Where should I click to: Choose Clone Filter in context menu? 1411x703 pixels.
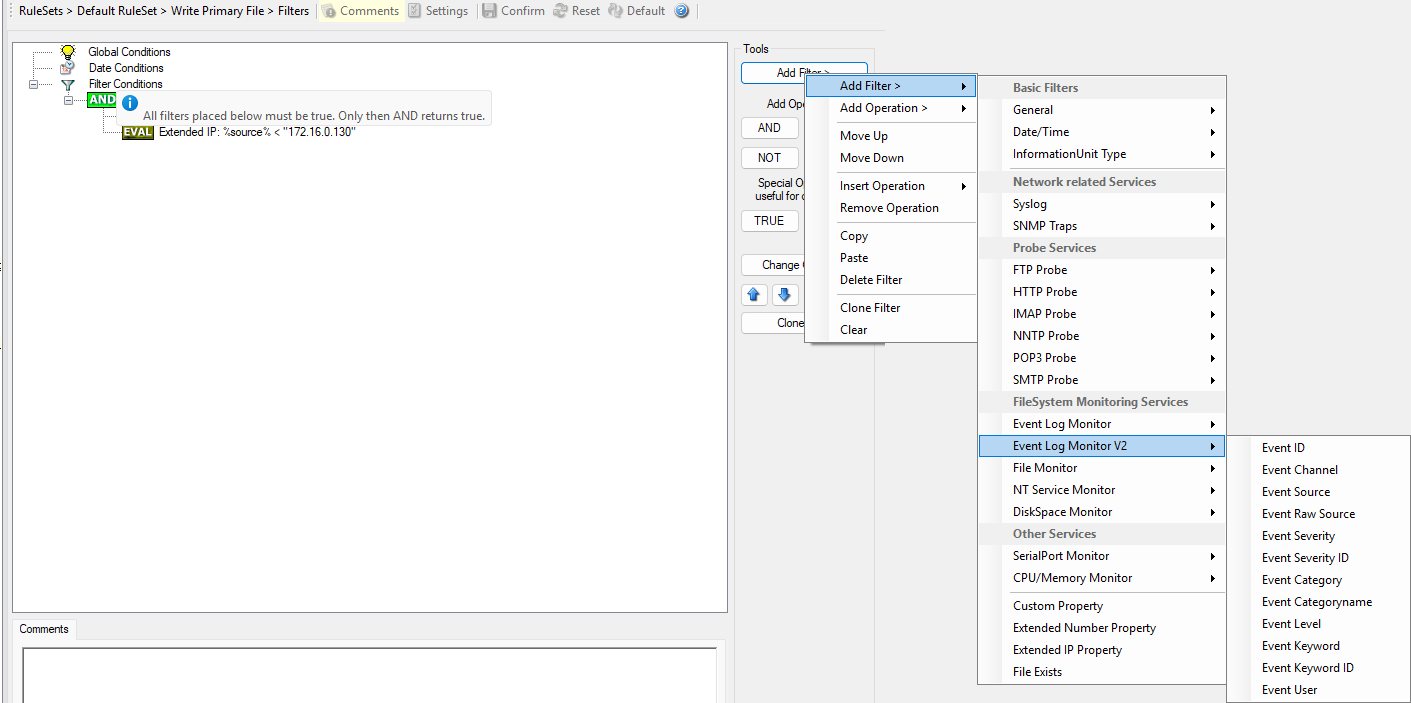click(x=891, y=308)
